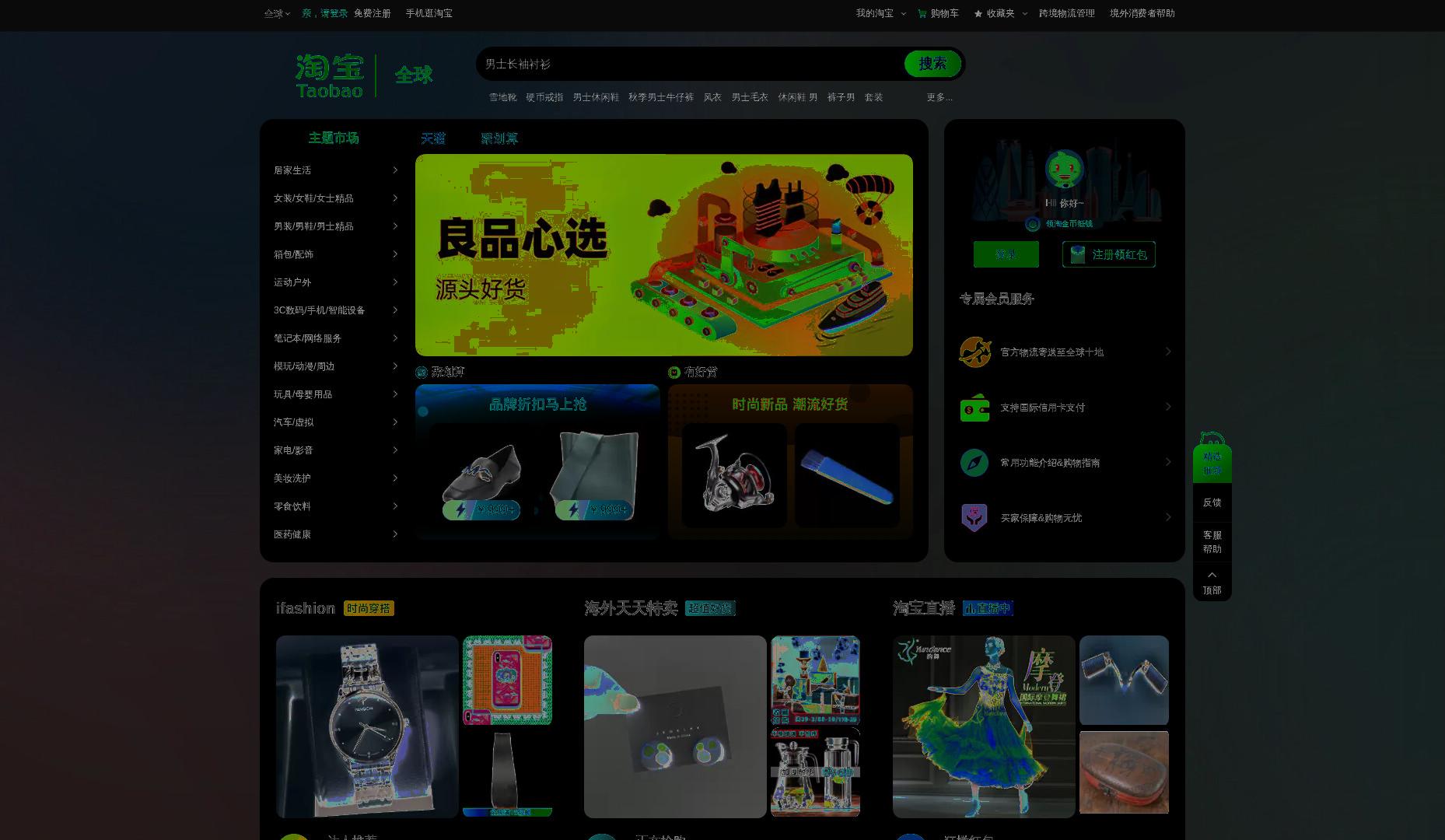Click the 有好货 icon above the fashion card
1445x840 pixels.
674,373
